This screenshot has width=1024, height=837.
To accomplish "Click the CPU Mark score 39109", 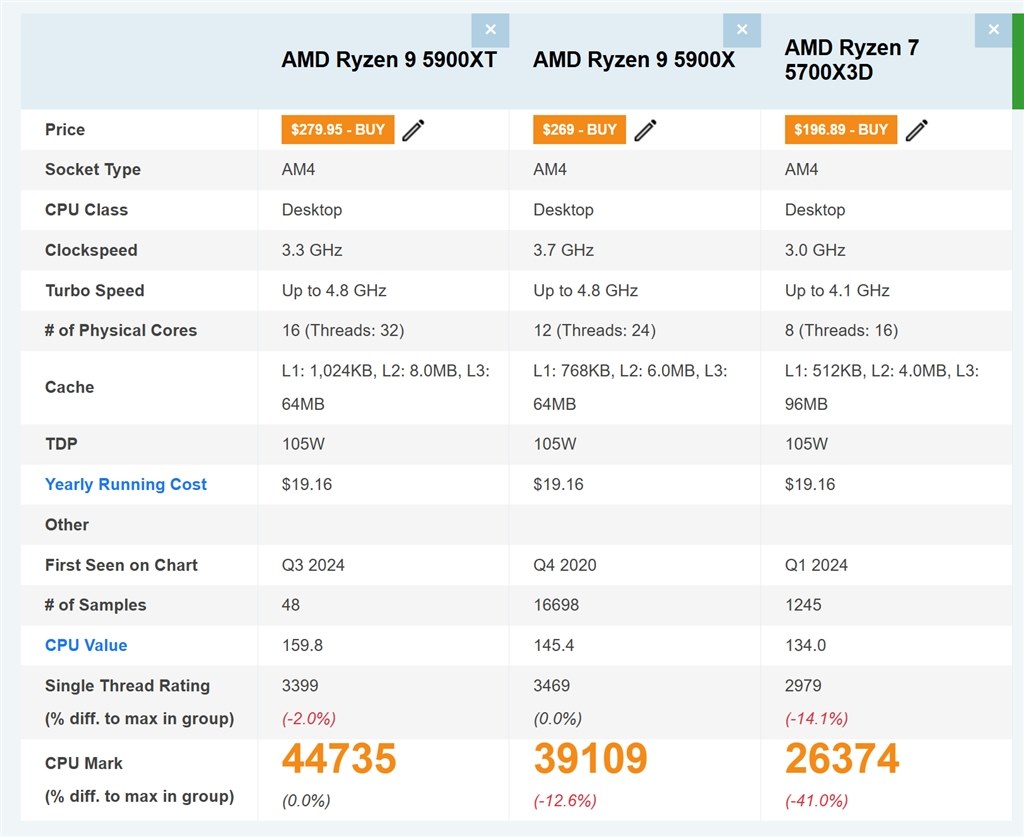I will pos(590,759).
